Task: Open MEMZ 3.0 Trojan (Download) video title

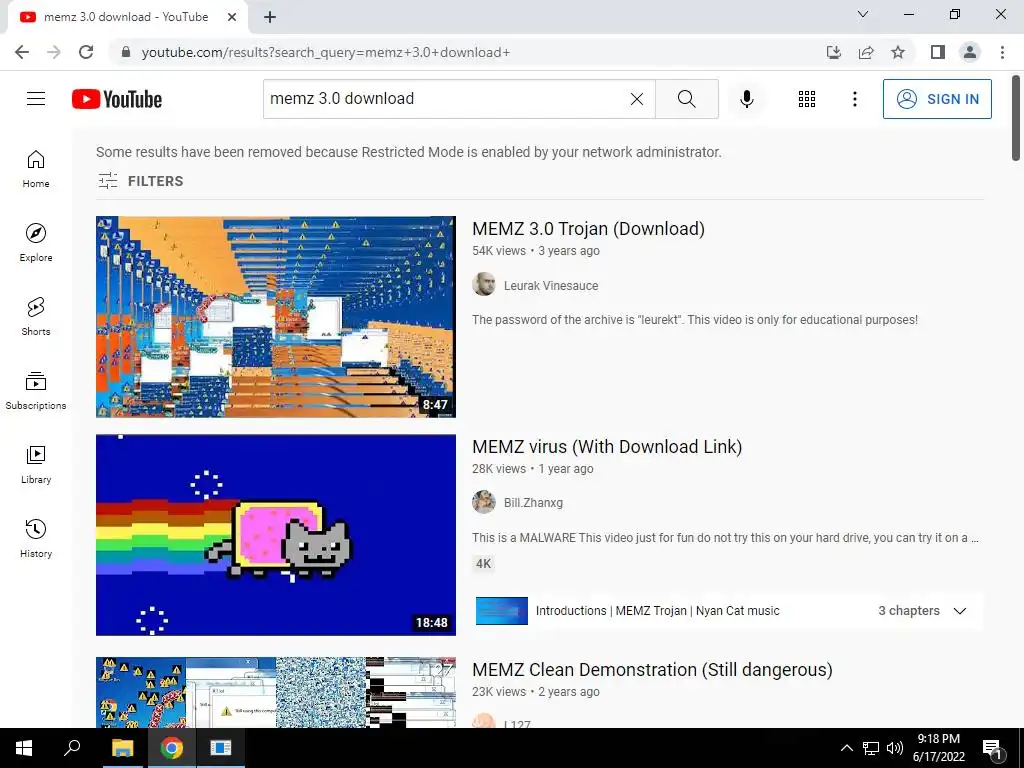Action: click(588, 229)
